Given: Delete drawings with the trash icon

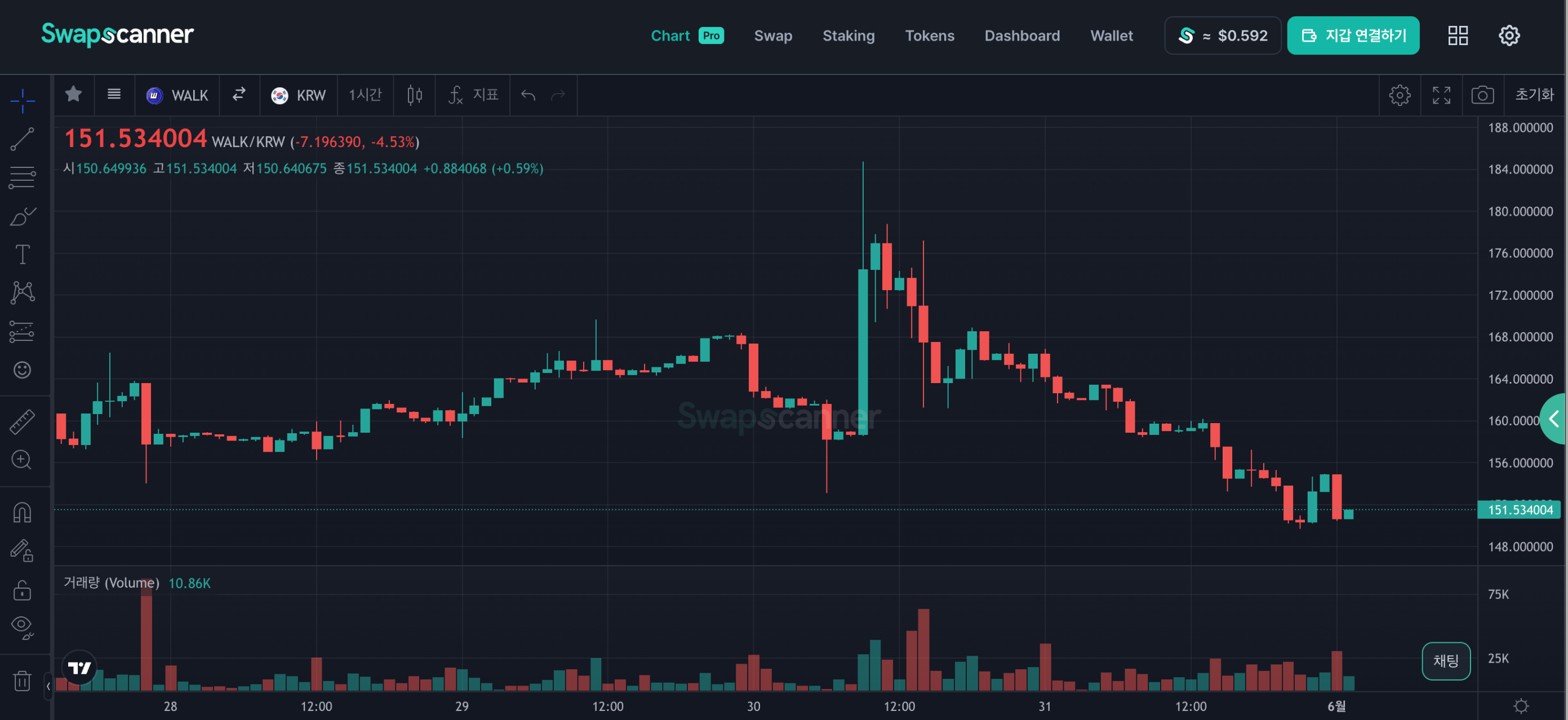Looking at the screenshot, I should coord(22,681).
